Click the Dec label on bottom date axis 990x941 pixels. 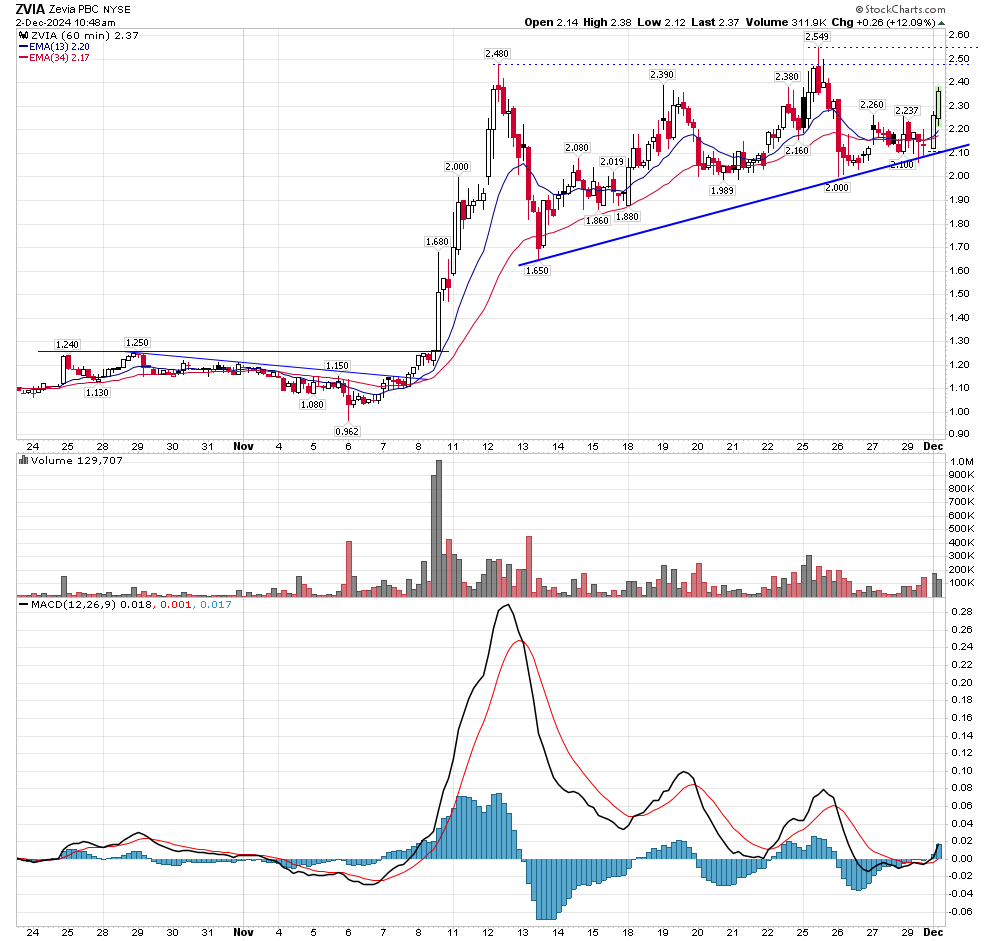tap(931, 447)
